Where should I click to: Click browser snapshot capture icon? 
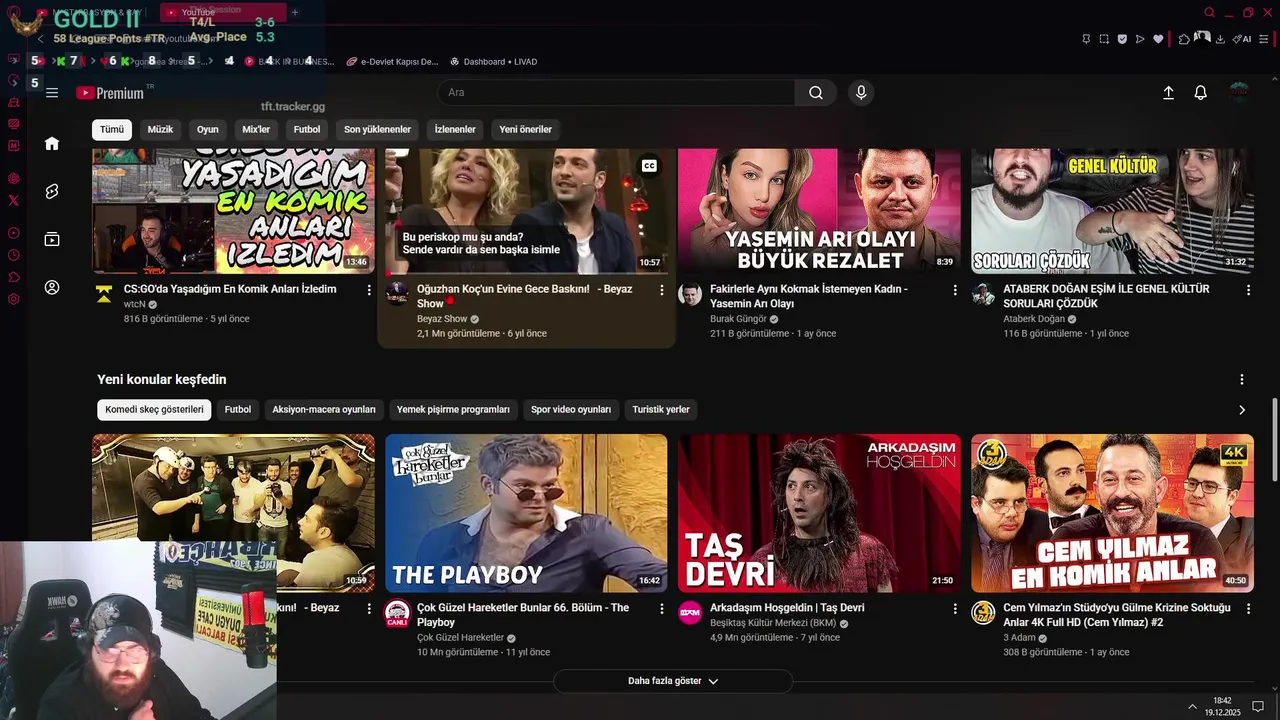click(1104, 39)
